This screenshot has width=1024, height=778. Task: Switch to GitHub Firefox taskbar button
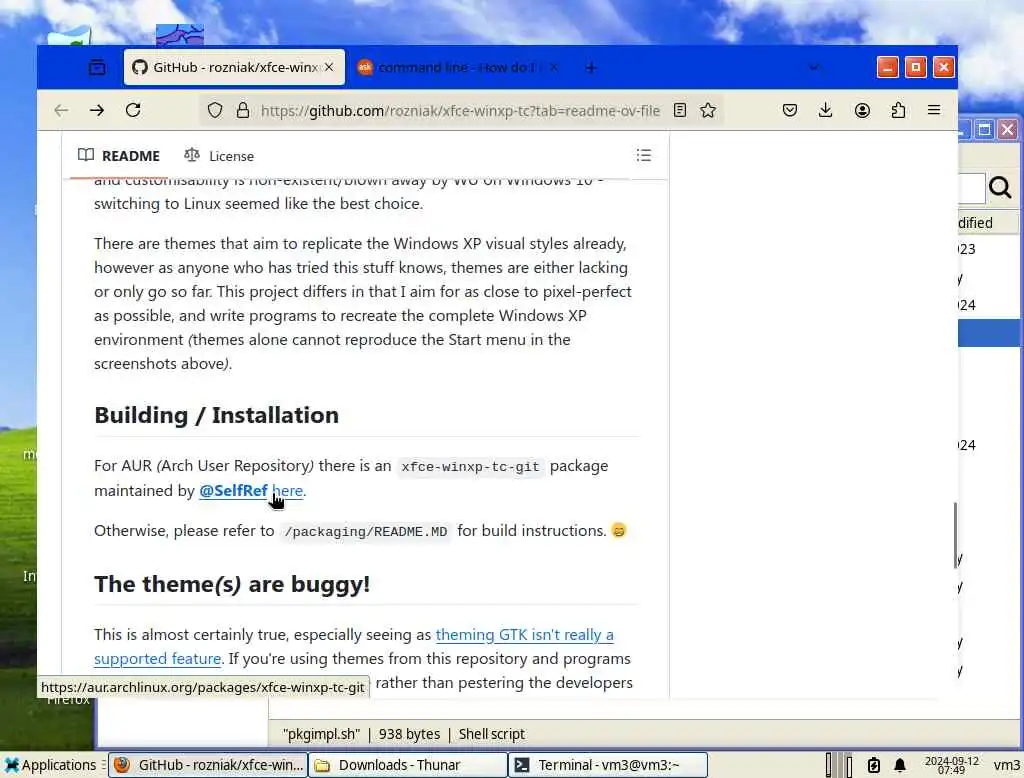208,765
